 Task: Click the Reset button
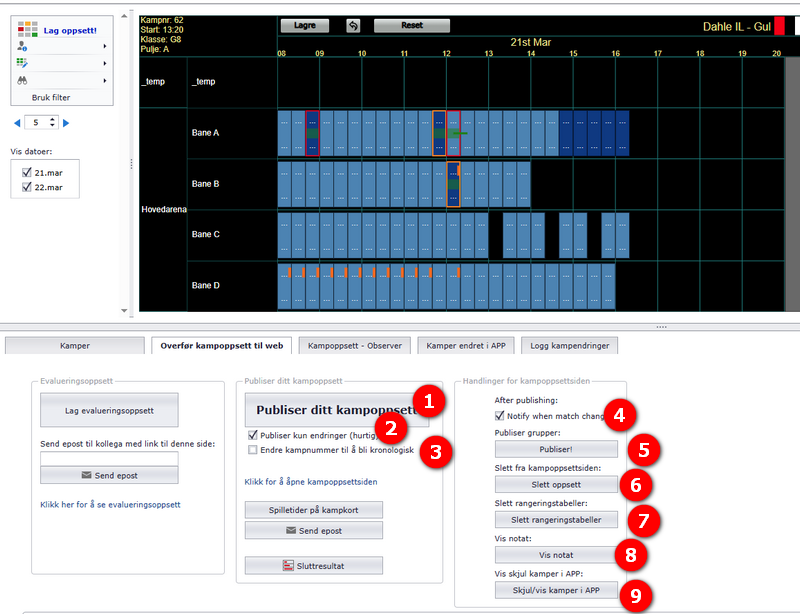[412, 25]
